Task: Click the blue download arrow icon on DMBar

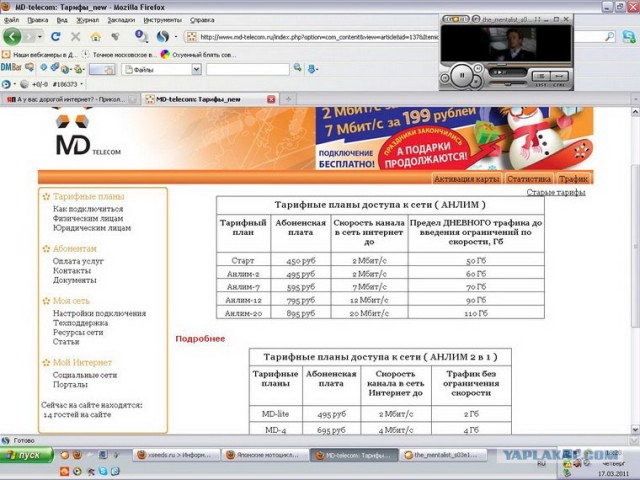Action: [x=312, y=69]
